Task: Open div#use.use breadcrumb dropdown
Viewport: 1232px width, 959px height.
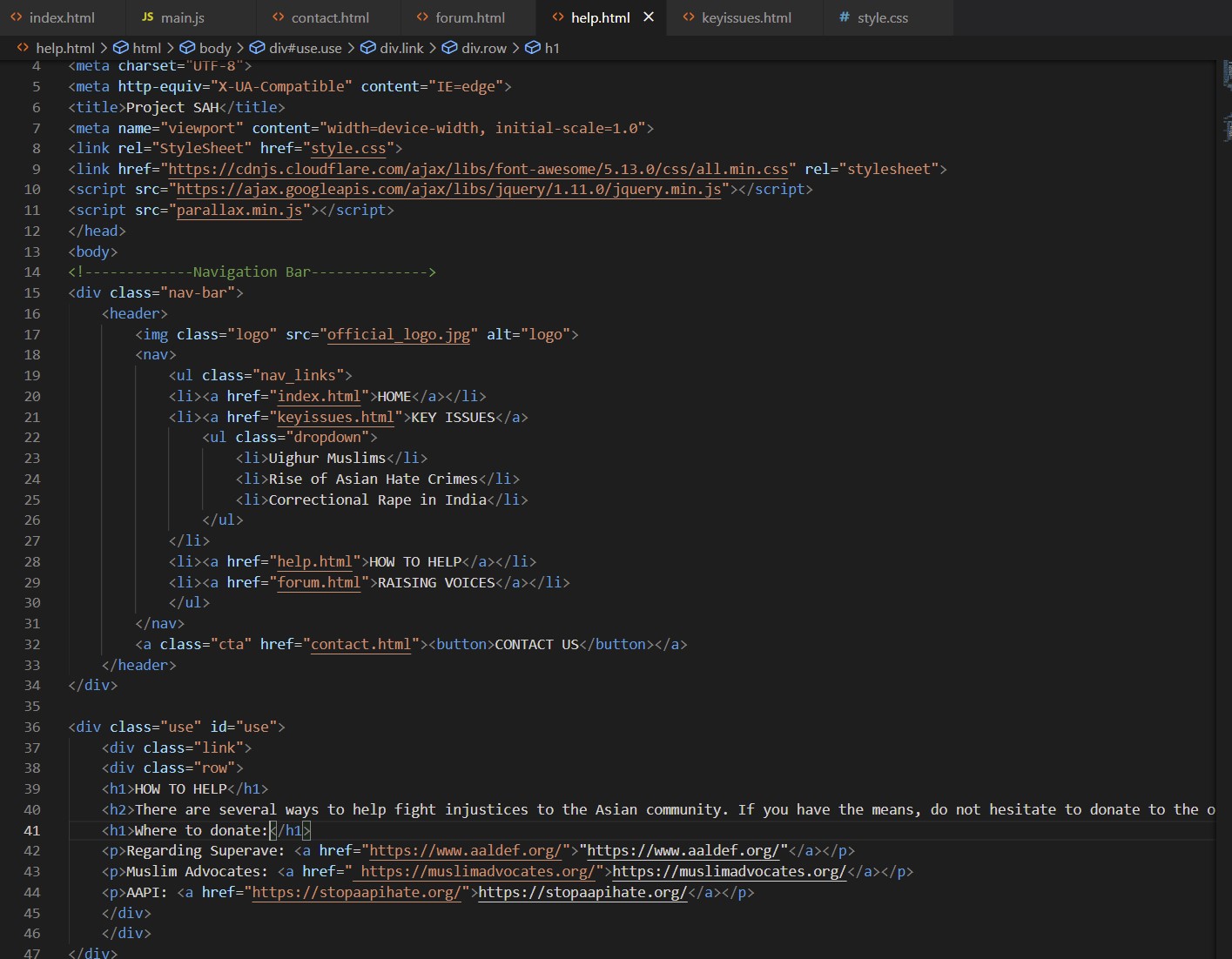Action: click(305, 48)
